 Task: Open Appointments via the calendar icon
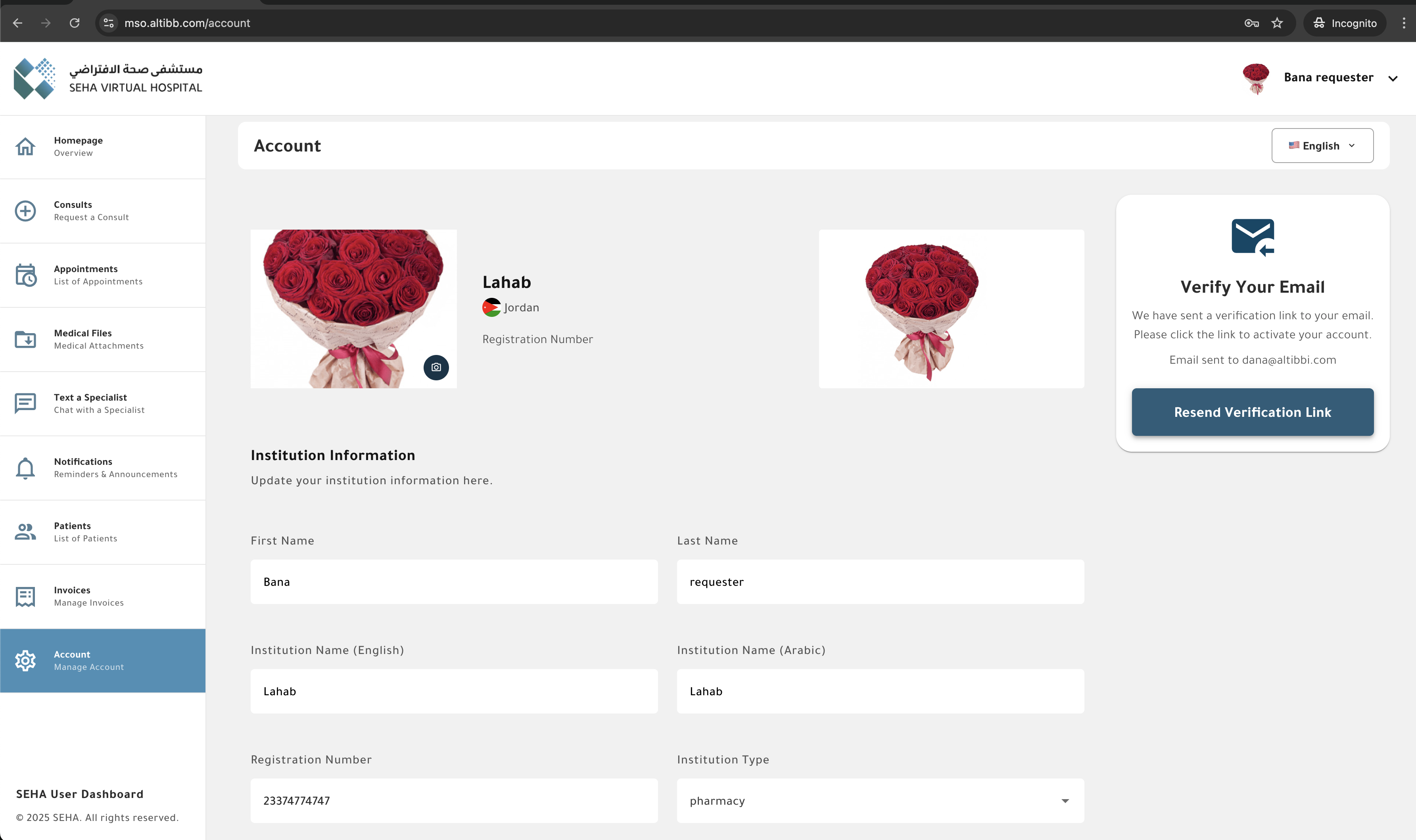click(x=25, y=275)
